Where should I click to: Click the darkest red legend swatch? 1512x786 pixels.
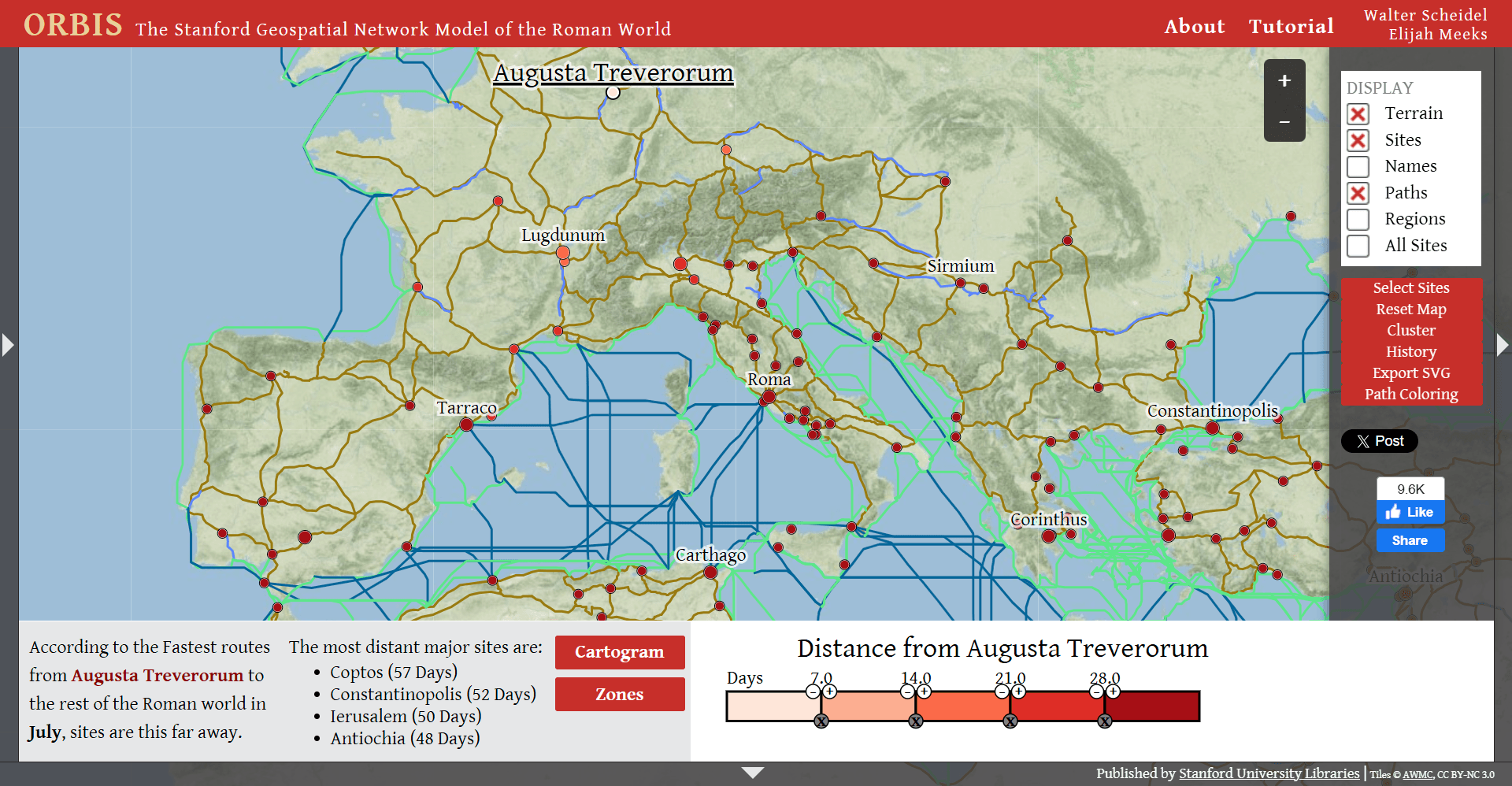point(1152,706)
